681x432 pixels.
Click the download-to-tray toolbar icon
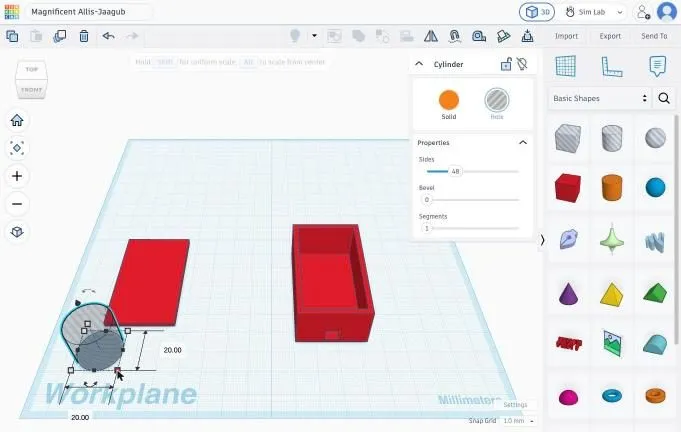click(x=527, y=36)
